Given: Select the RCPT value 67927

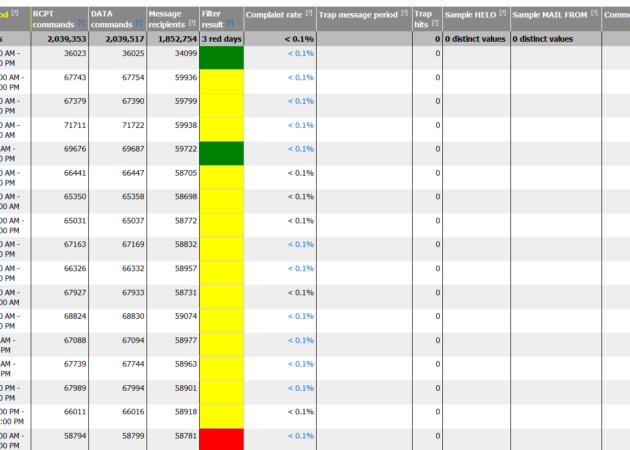Looking at the screenshot, I should [x=75, y=292].
